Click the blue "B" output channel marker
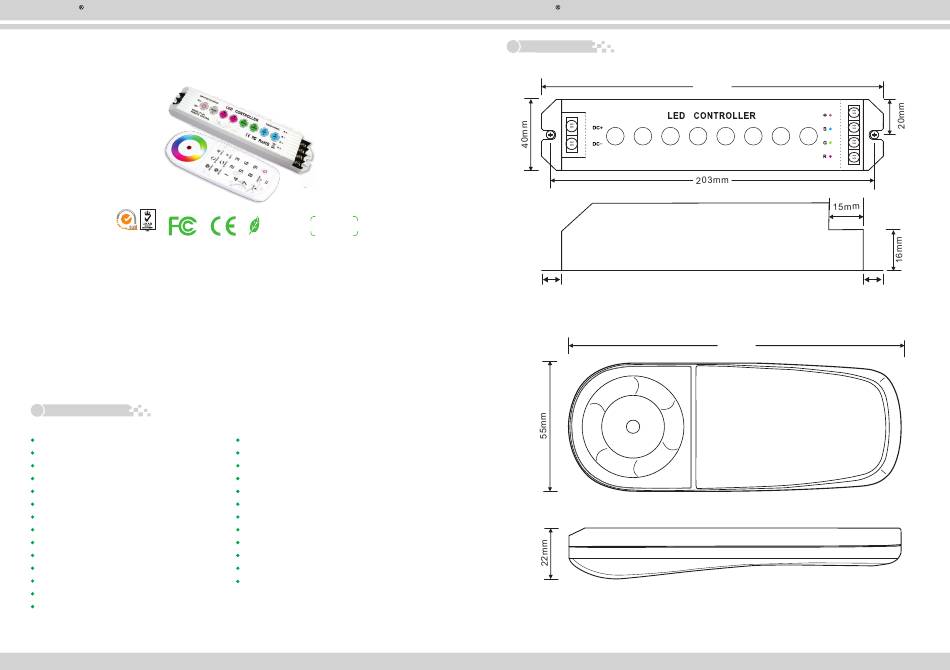 [x=827, y=128]
